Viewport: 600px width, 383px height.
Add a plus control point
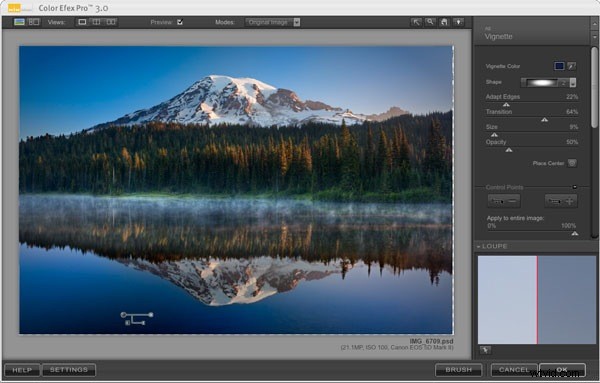pyautogui.click(x=561, y=200)
